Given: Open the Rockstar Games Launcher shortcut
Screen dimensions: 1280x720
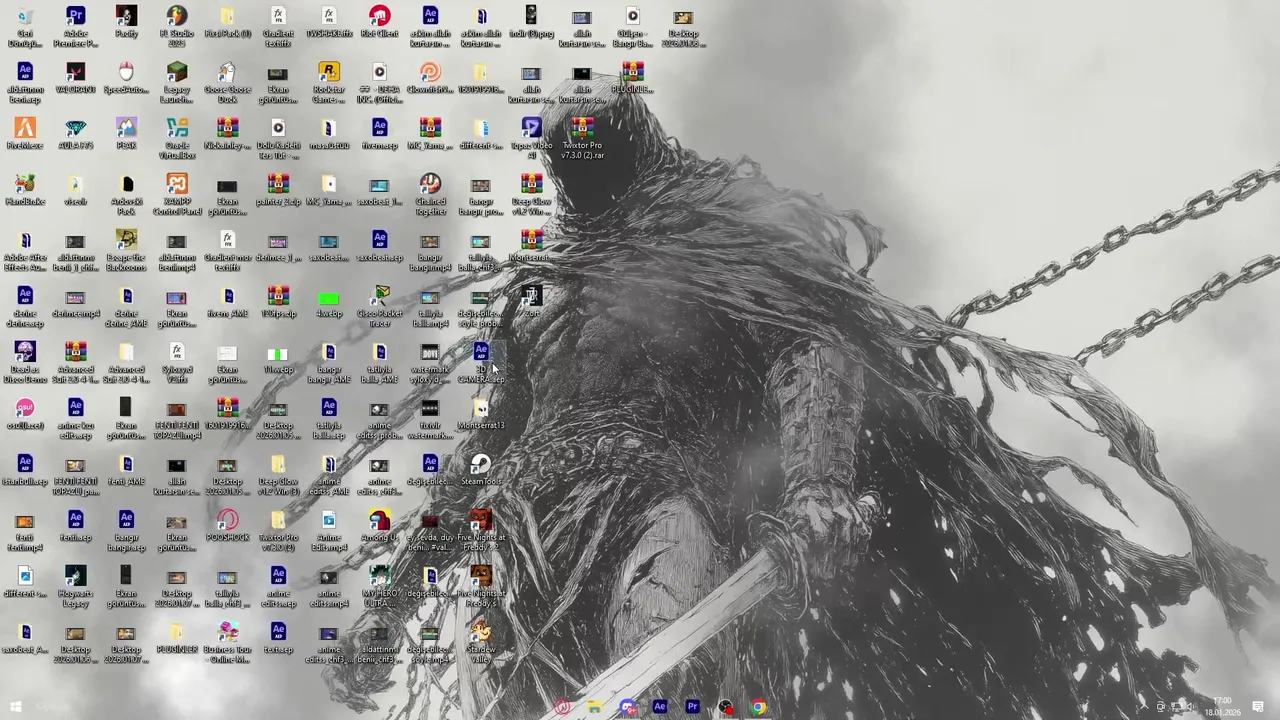Looking at the screenshot, I should 329,83.
